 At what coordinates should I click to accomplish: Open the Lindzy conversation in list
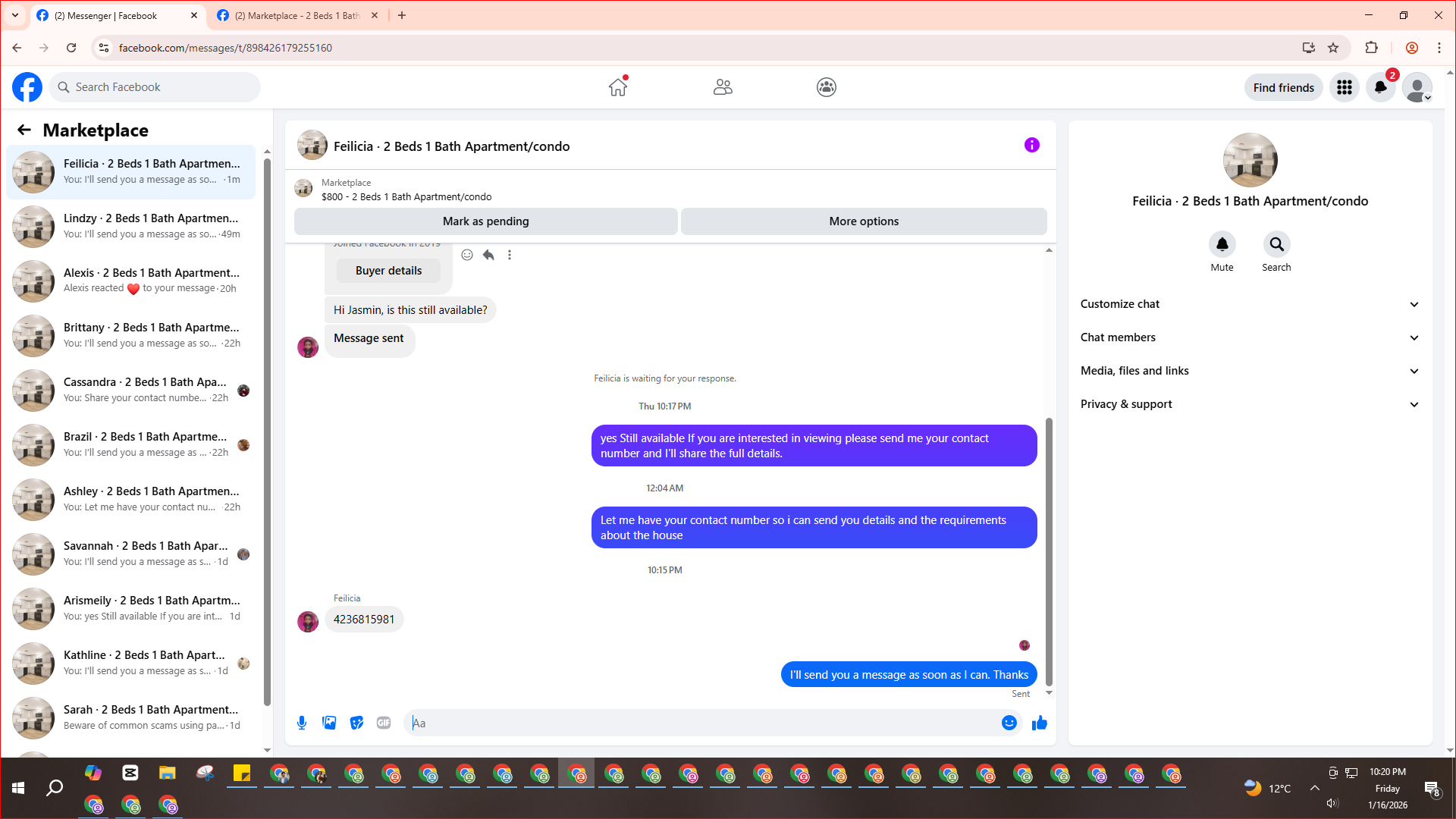[x=131, y=226]
